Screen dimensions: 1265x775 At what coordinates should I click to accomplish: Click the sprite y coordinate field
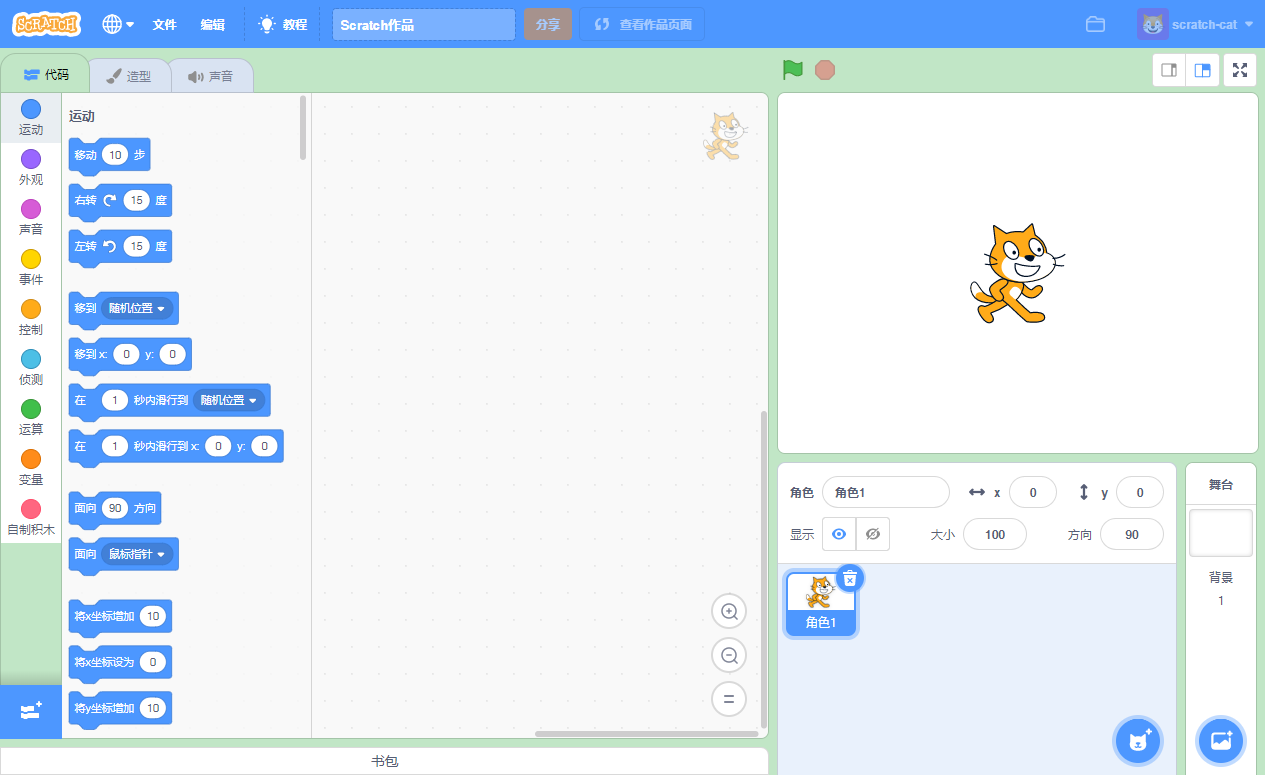[x=1140, y=492]
